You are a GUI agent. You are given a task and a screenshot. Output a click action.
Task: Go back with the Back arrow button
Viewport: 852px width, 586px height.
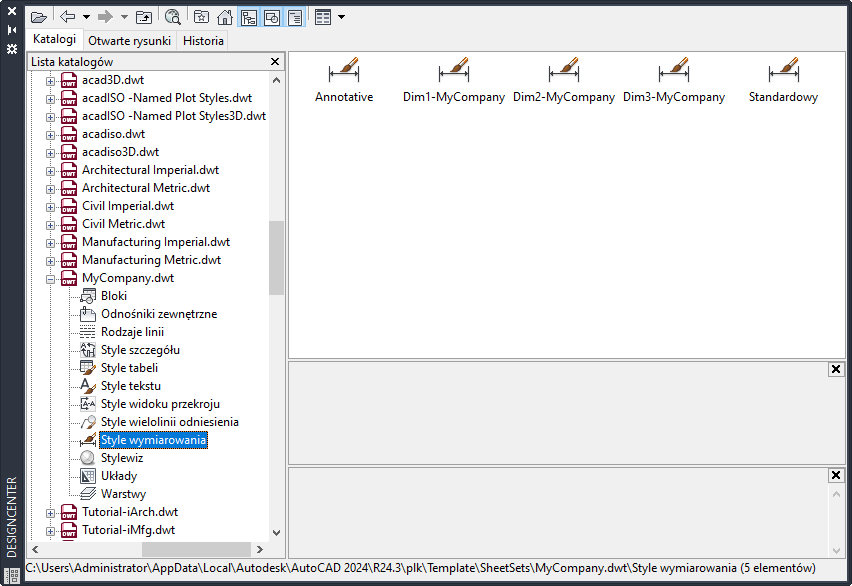67,17
